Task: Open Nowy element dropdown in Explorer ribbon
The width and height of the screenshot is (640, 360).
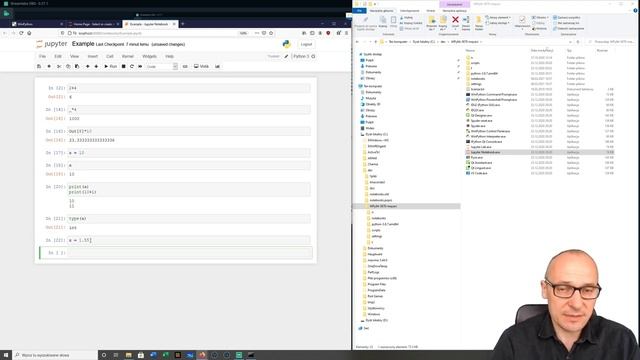Action: click(498, 18)
